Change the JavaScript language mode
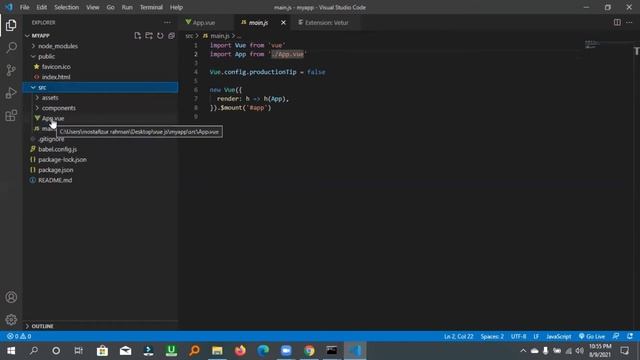The image size is (640, 360). [558, 336]
